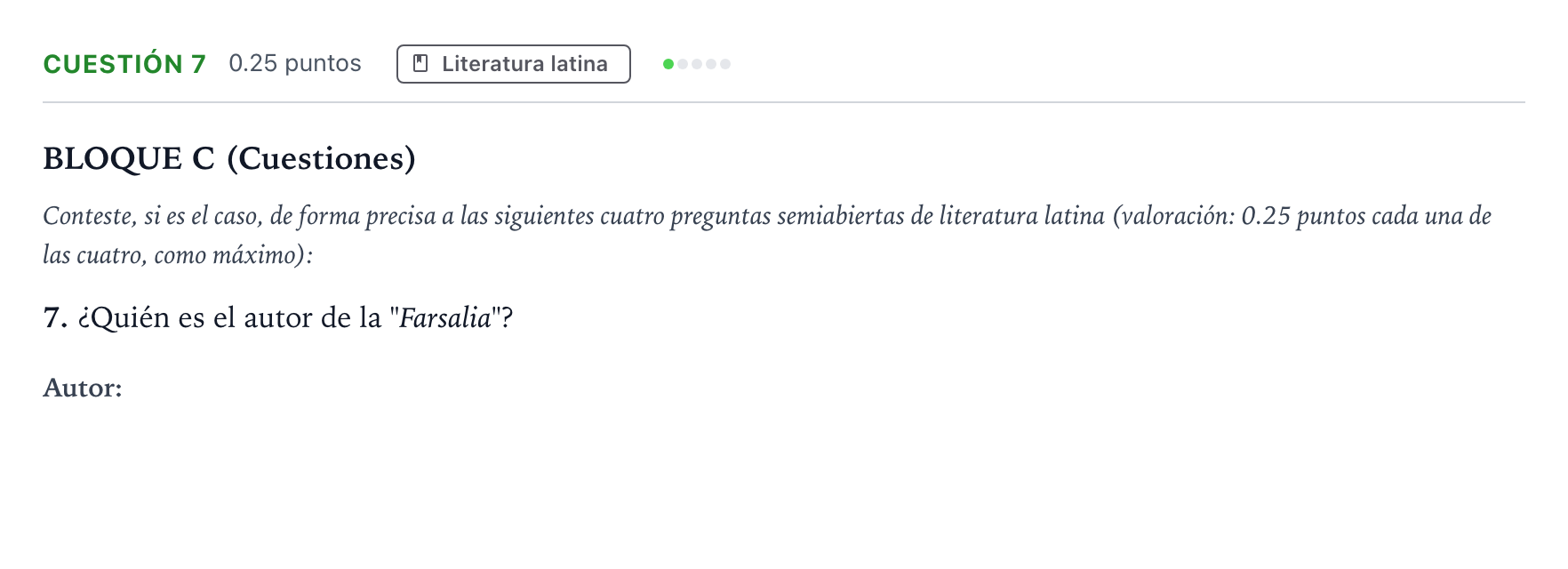Click the Autor: label
Viewport: 1568px width, 569px height.
pyautogui.click(x=83, y=388)
